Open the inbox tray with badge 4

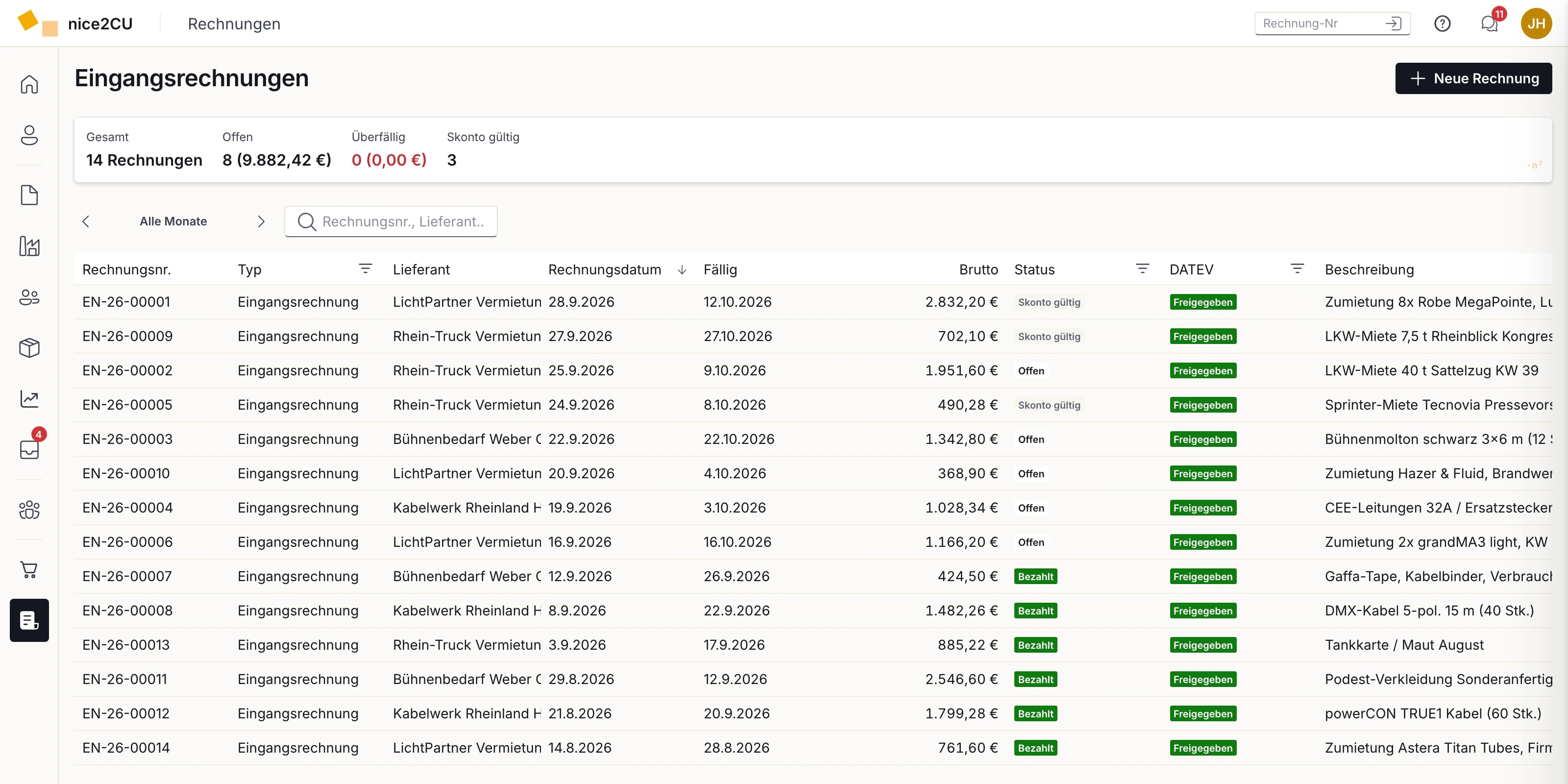pos(29,449)
